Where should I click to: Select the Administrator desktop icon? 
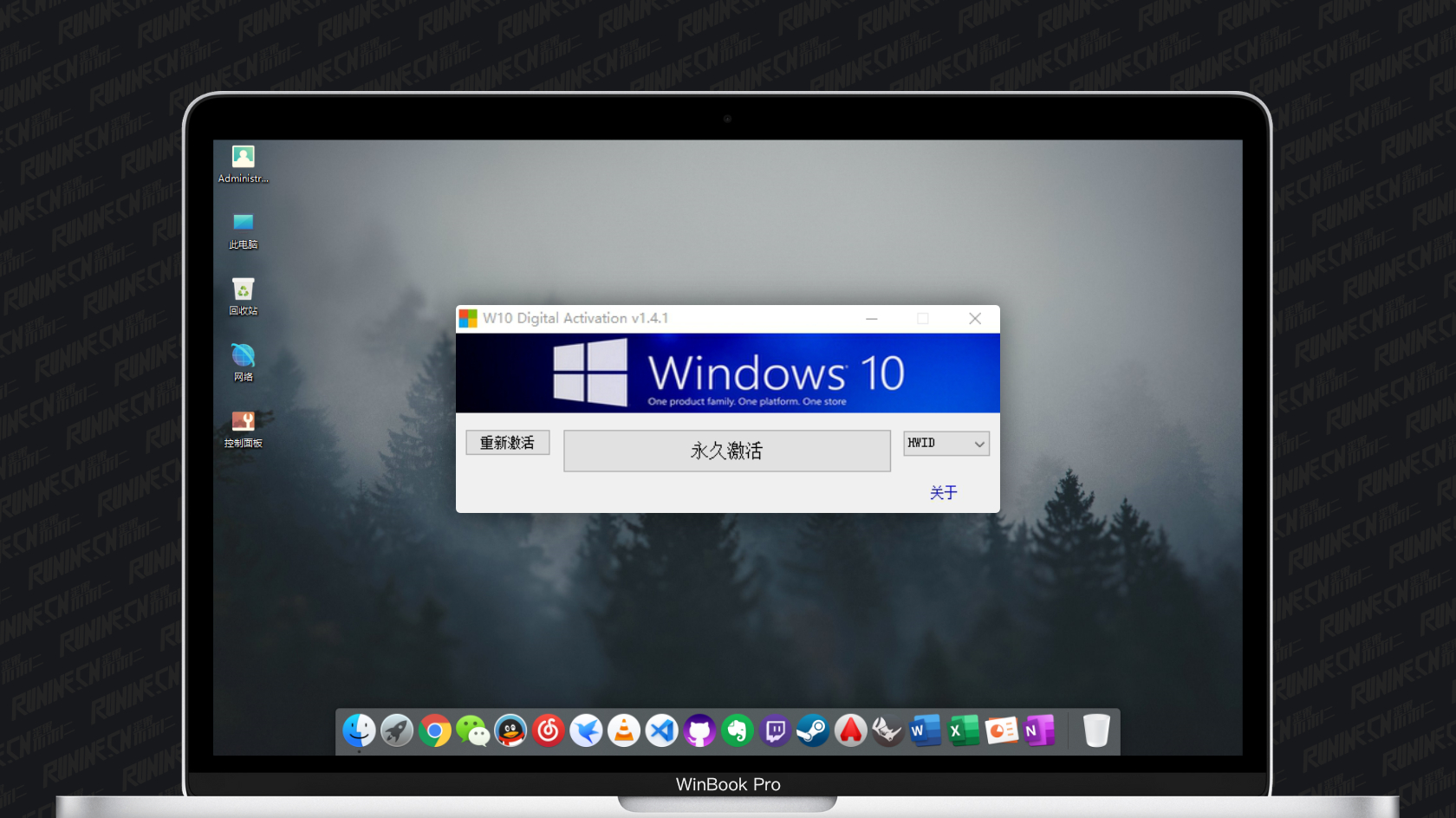244,165
